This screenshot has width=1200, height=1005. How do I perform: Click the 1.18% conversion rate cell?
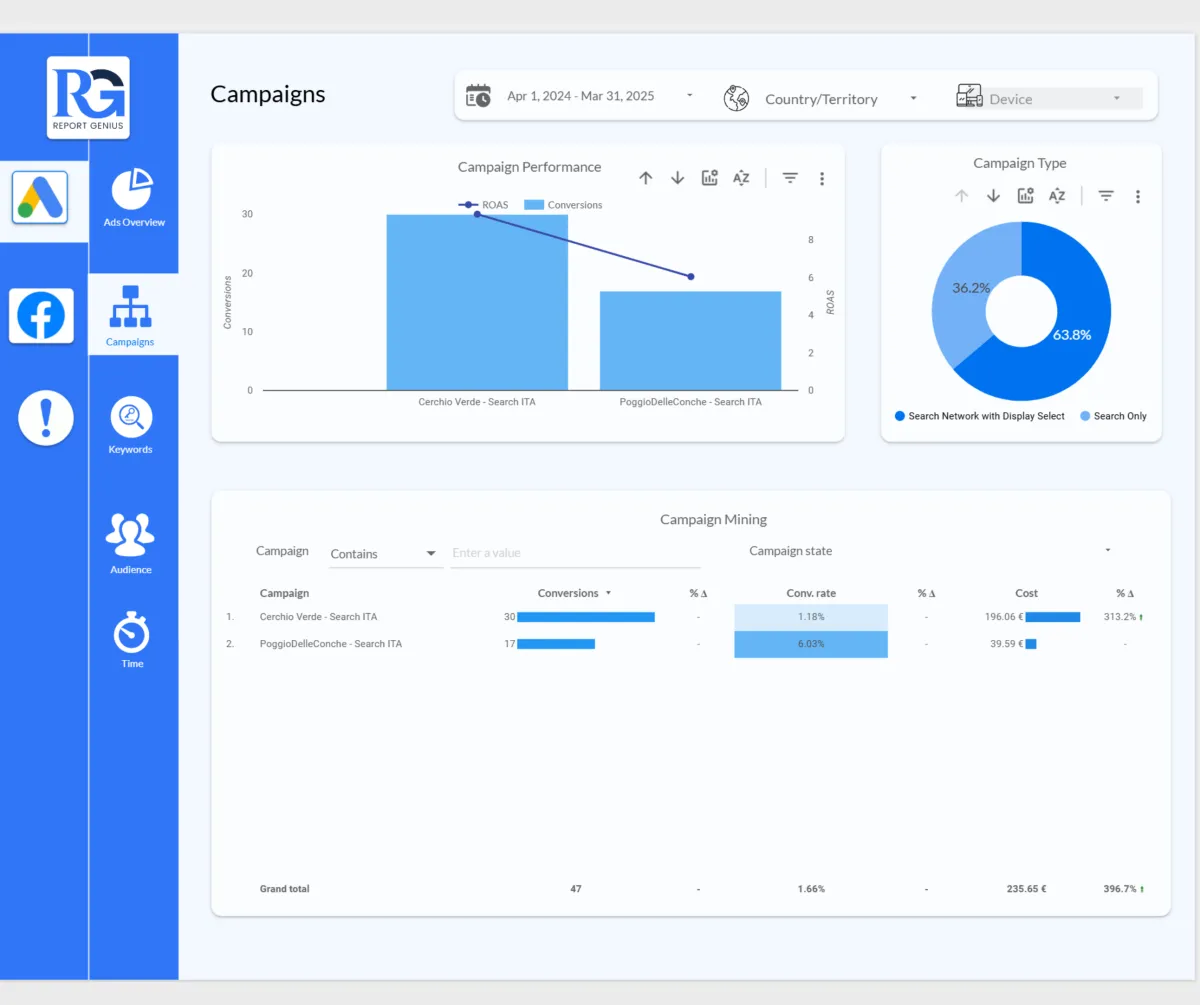coord(811,617)
